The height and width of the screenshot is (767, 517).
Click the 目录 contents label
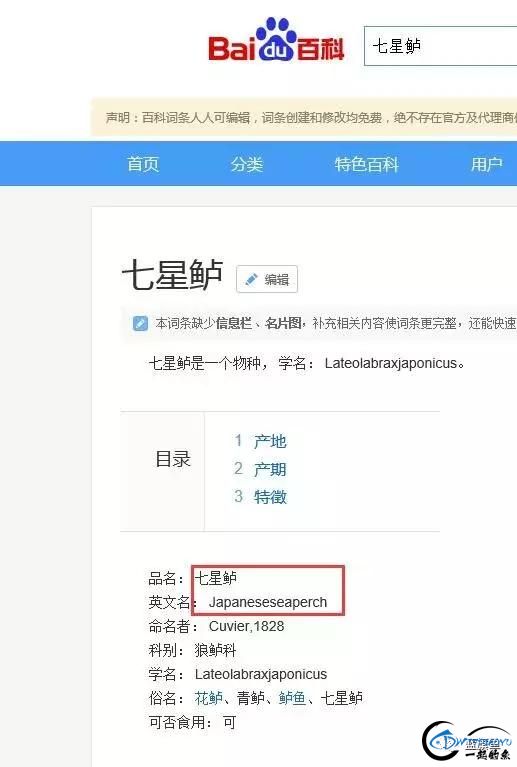(173, 459)
